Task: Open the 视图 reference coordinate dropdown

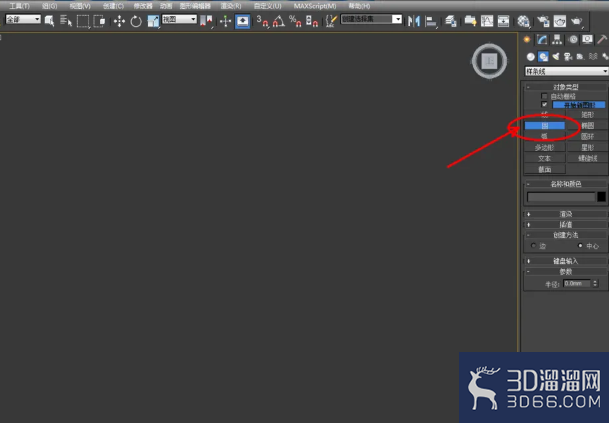Action: (x=179, y=19)
